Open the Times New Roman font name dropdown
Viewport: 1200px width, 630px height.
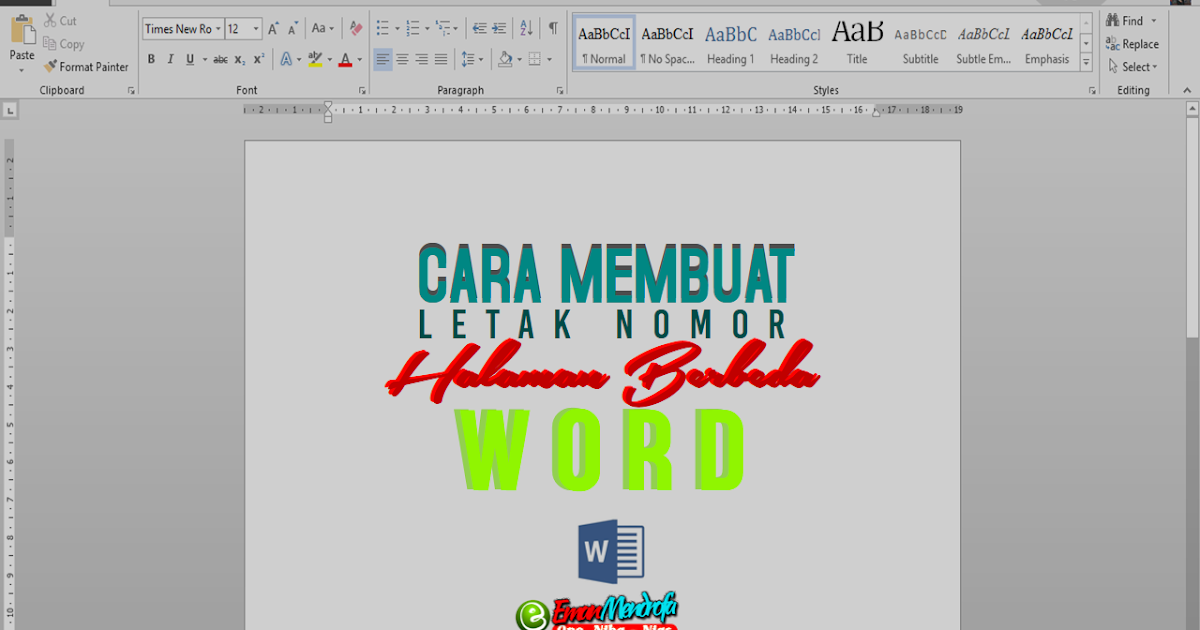217,29
